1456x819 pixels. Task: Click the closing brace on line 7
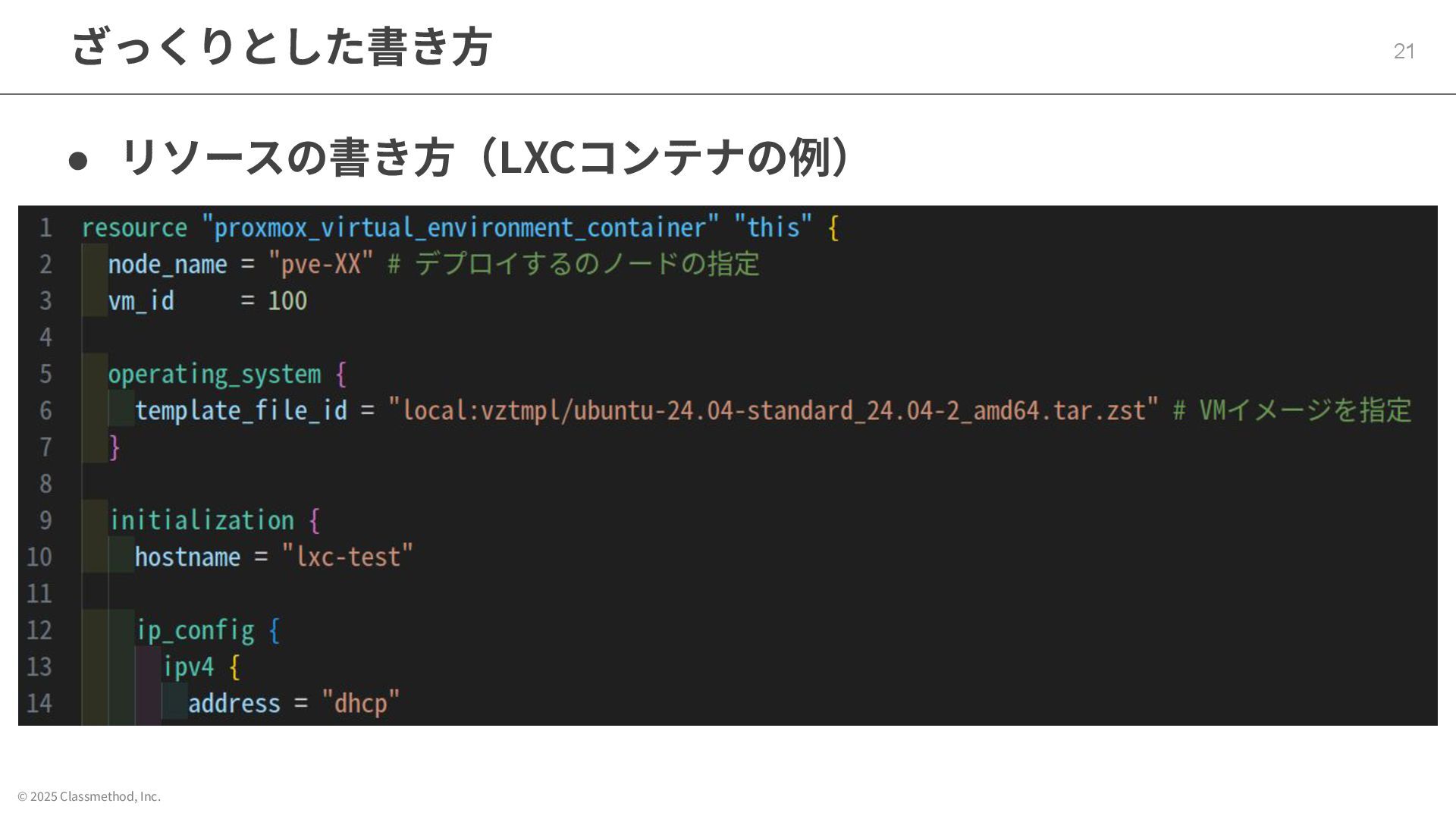tap(115, 447)
